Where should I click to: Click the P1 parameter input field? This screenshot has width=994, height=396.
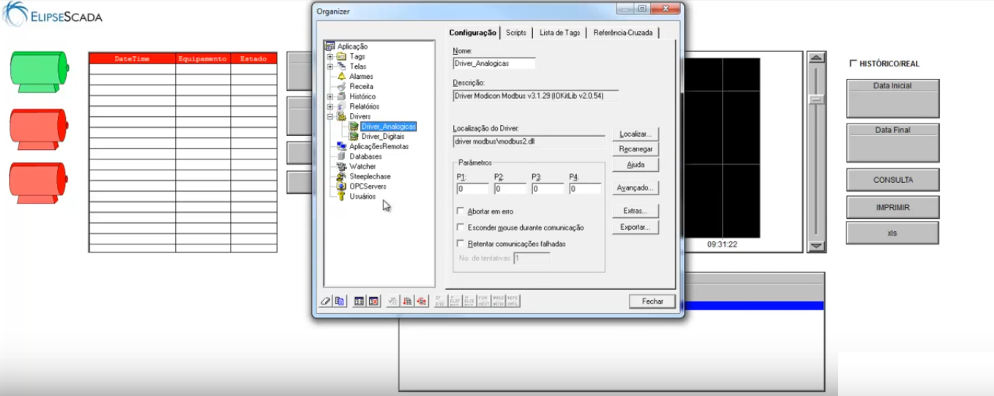[x=472, y=189]
